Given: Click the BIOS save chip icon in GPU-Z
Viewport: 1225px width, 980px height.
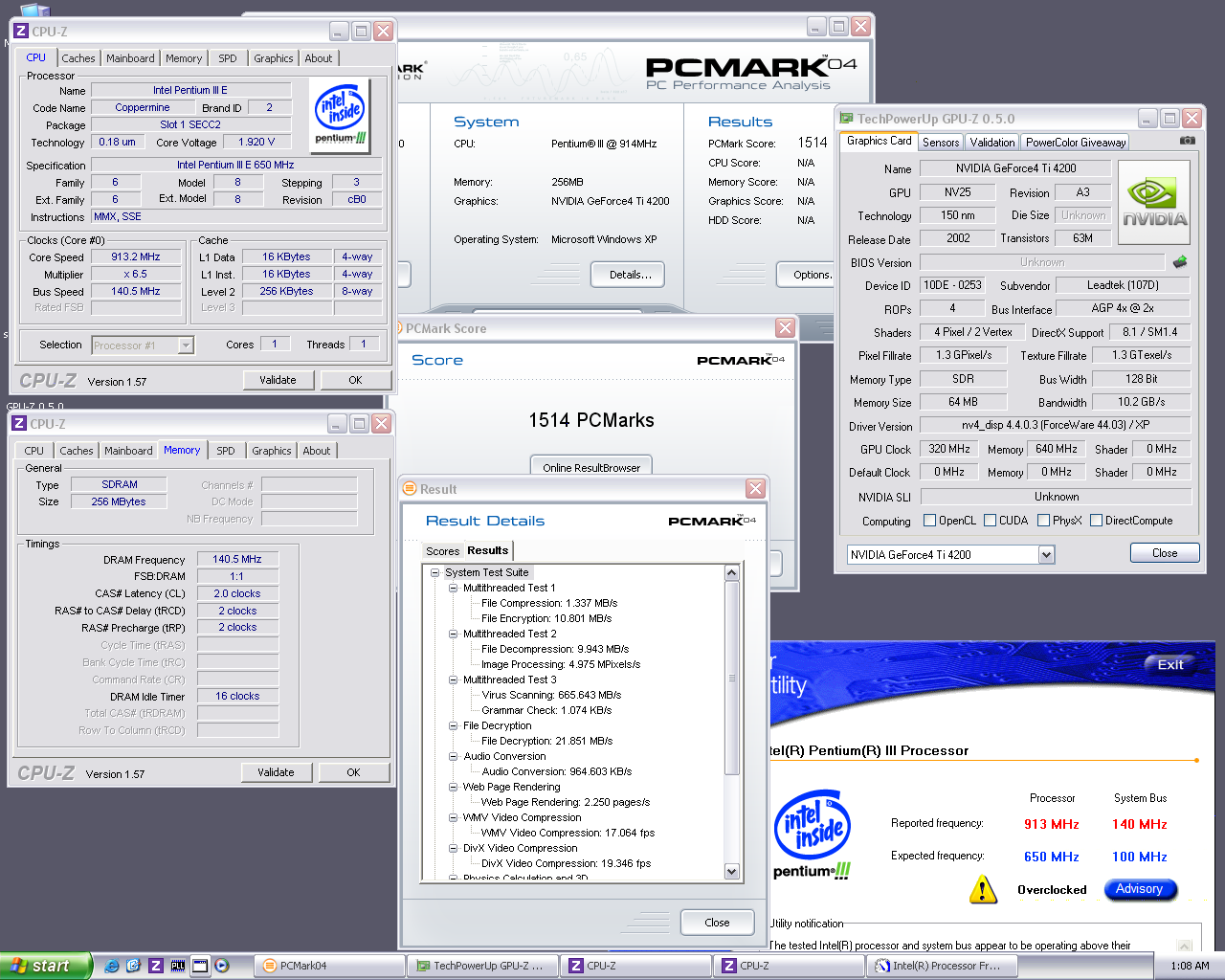Looking at the screenshot, I should (x=1180, y=261).
